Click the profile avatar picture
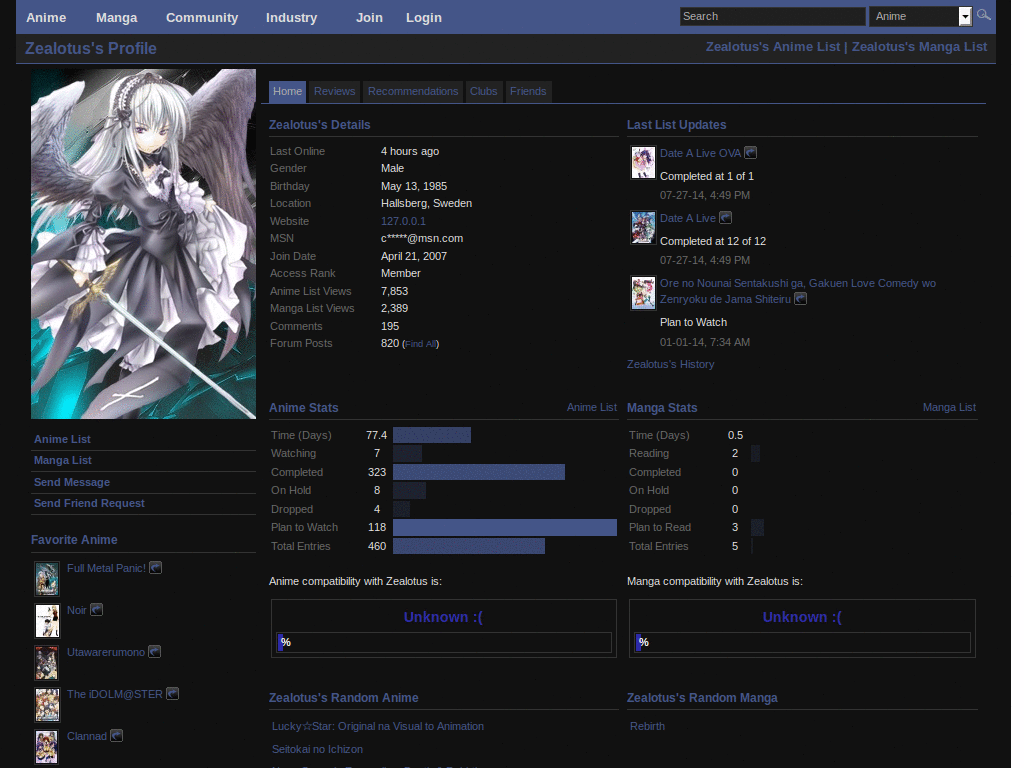 click(143, 244)
